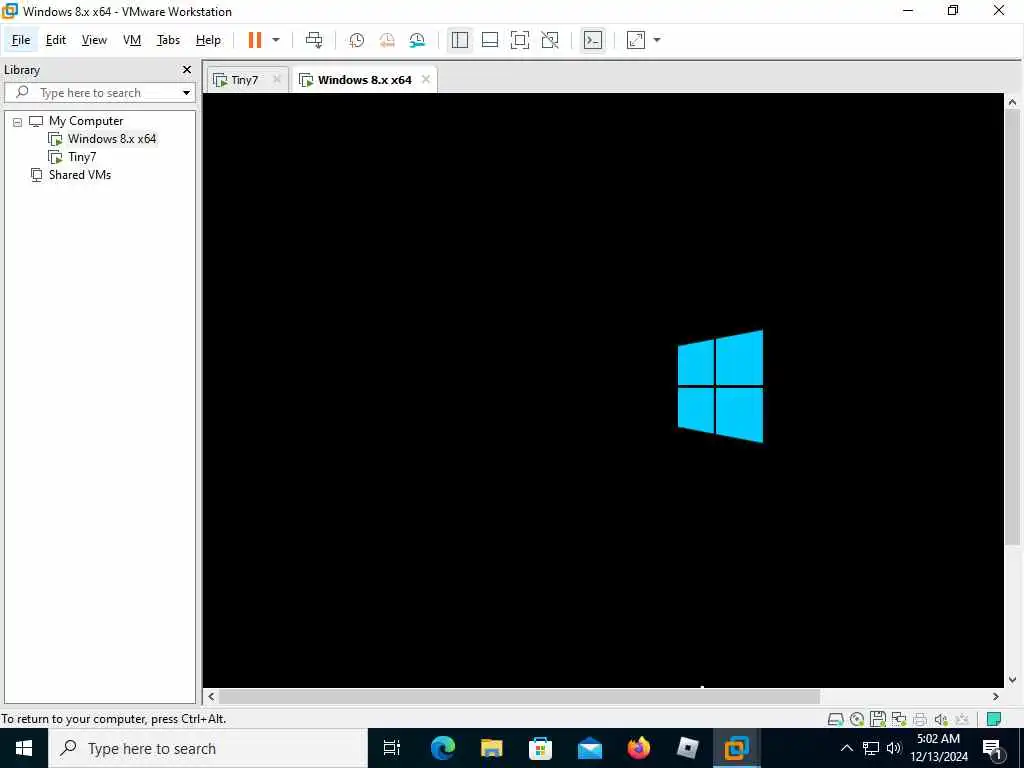Collapse the My Computer tree node

pyautogui.click(x=18, y=122)
